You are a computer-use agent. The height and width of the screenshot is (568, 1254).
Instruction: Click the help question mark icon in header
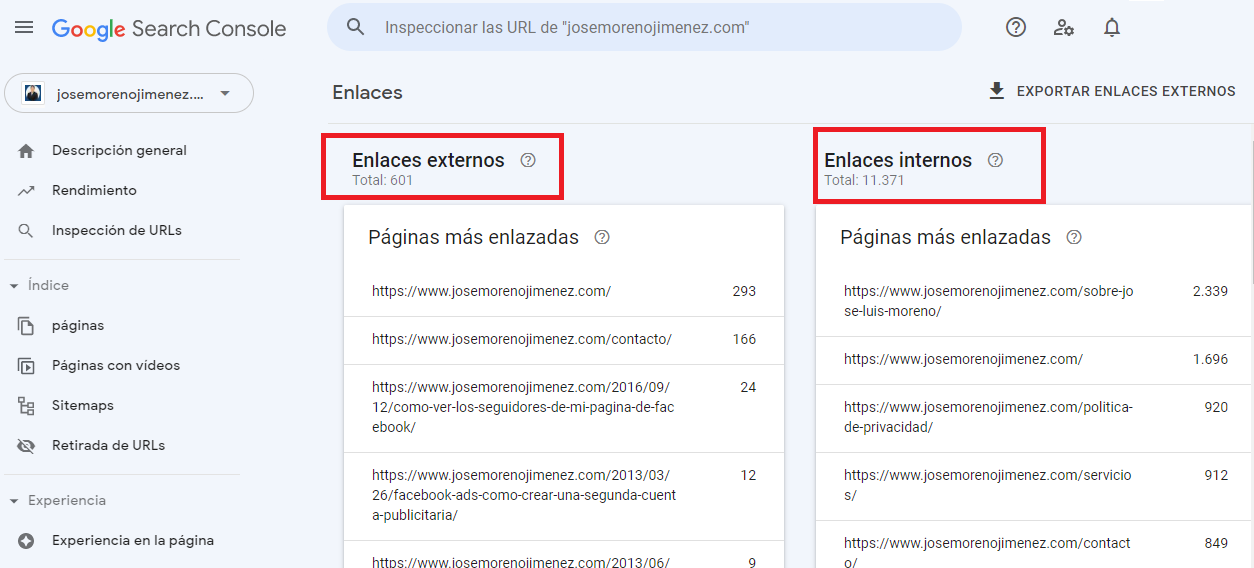(1016, 28)
